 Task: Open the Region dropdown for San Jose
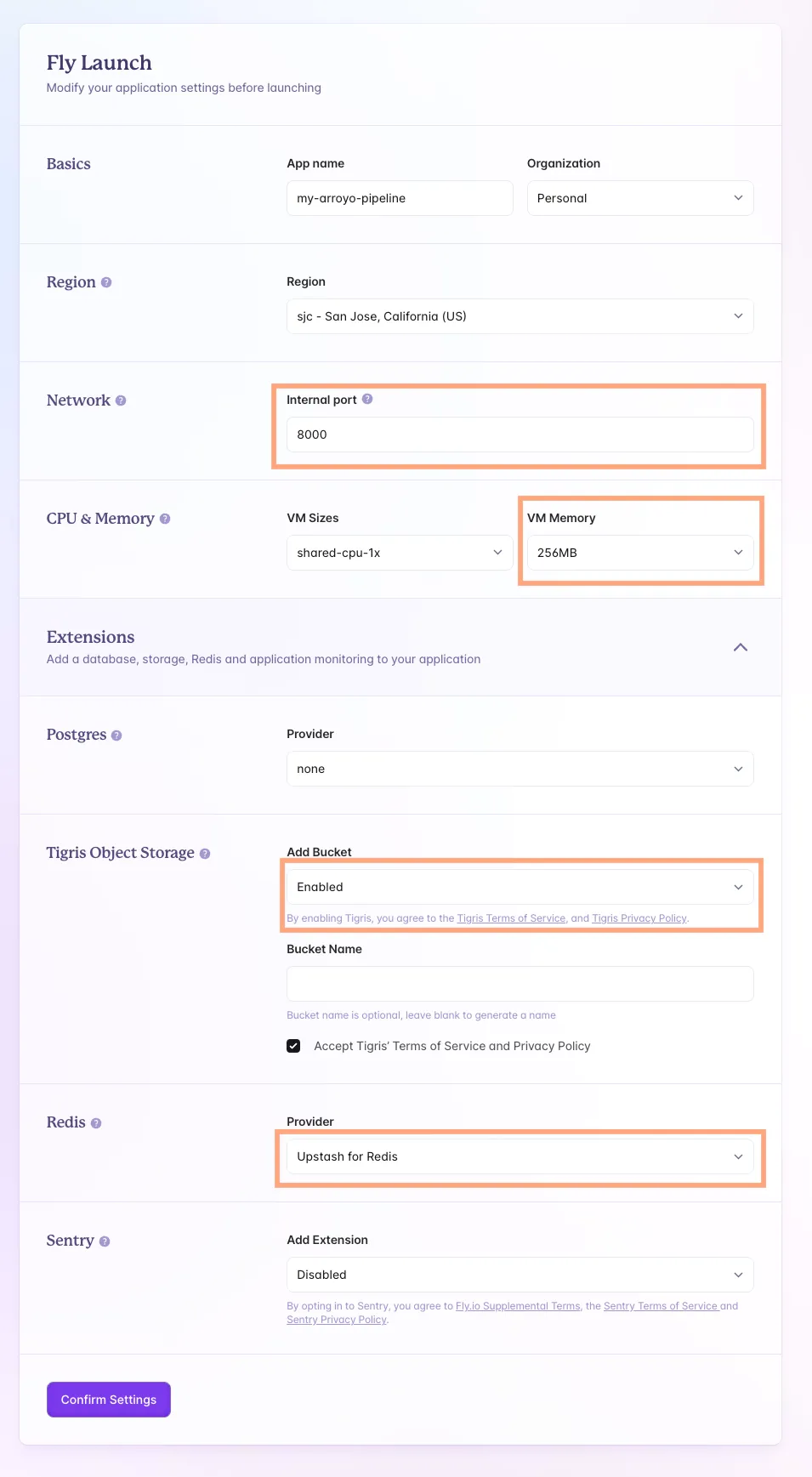pyautogui.click(x=520, y=316)
